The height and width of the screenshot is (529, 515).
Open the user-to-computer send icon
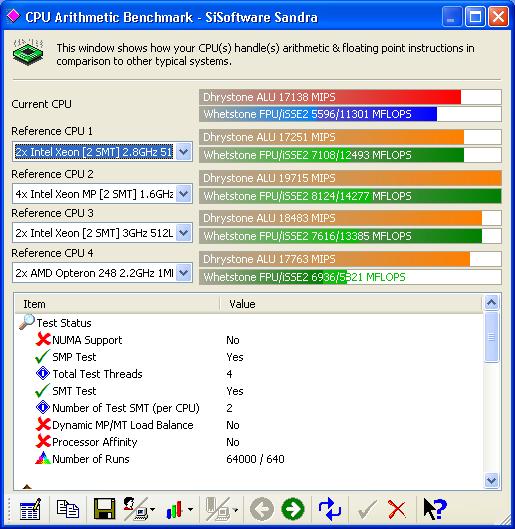(x=136, y=509)
